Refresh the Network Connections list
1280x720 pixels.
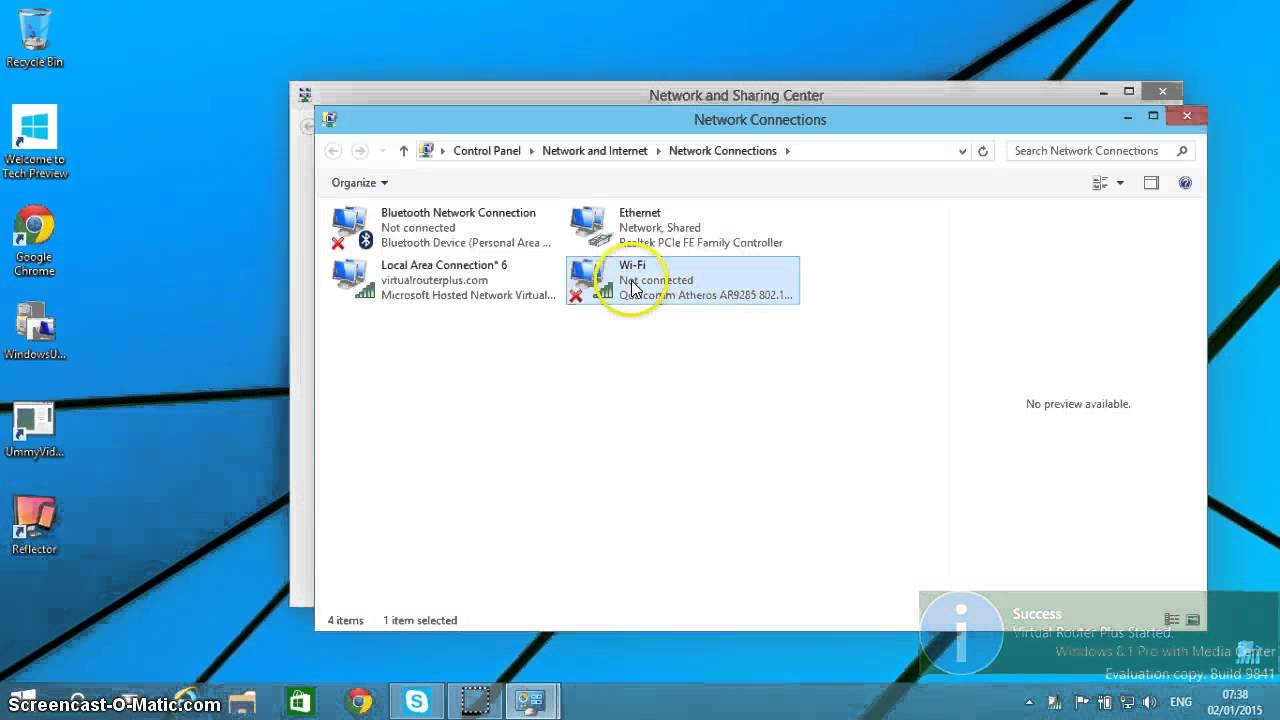coord(983,151)
